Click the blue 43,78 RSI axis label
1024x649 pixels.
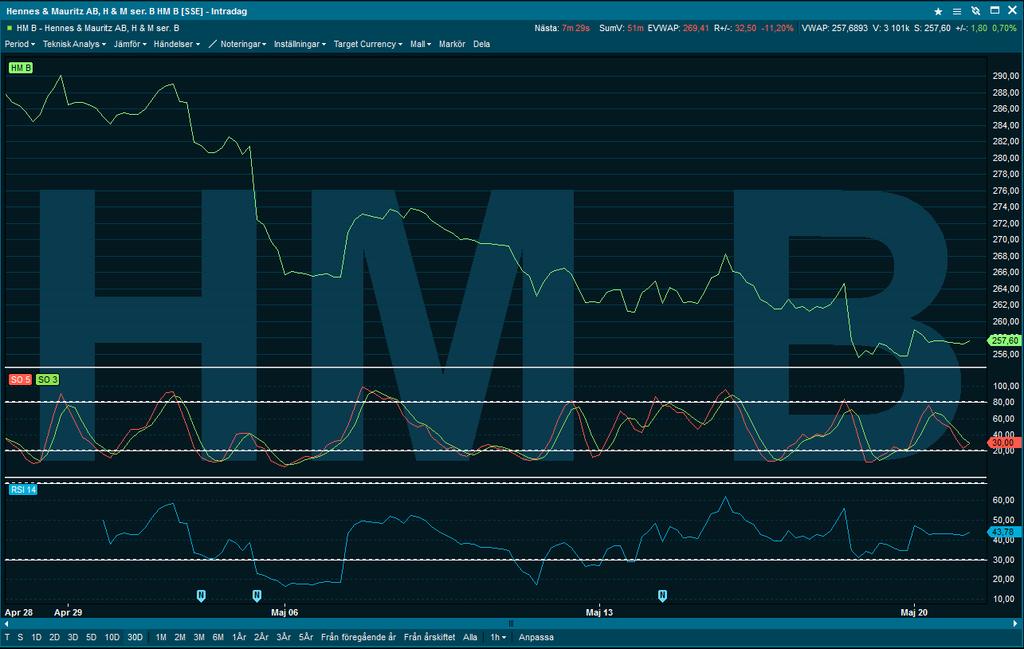point(1004,532)
